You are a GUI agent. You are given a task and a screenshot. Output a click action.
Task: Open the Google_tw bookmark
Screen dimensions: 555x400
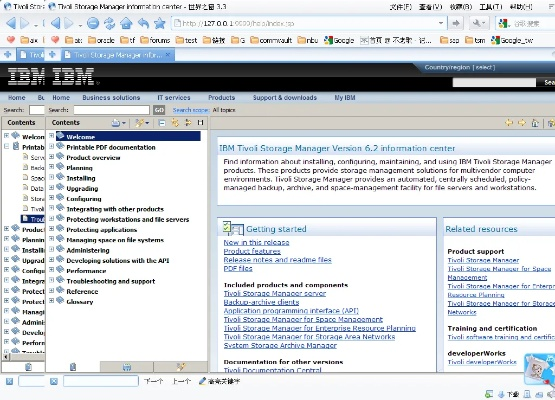coord(512,40)
